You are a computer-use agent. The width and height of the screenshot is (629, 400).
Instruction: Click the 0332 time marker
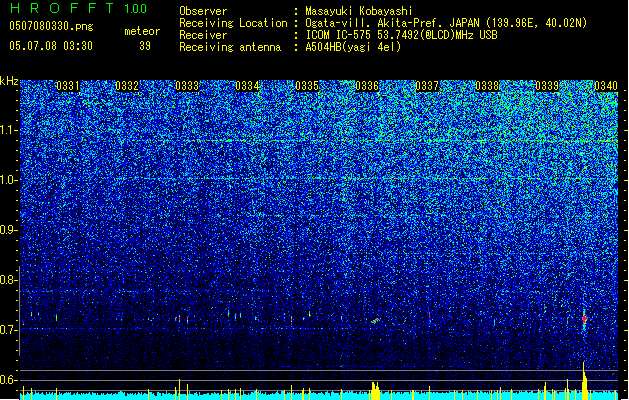[x=127, y=86]
